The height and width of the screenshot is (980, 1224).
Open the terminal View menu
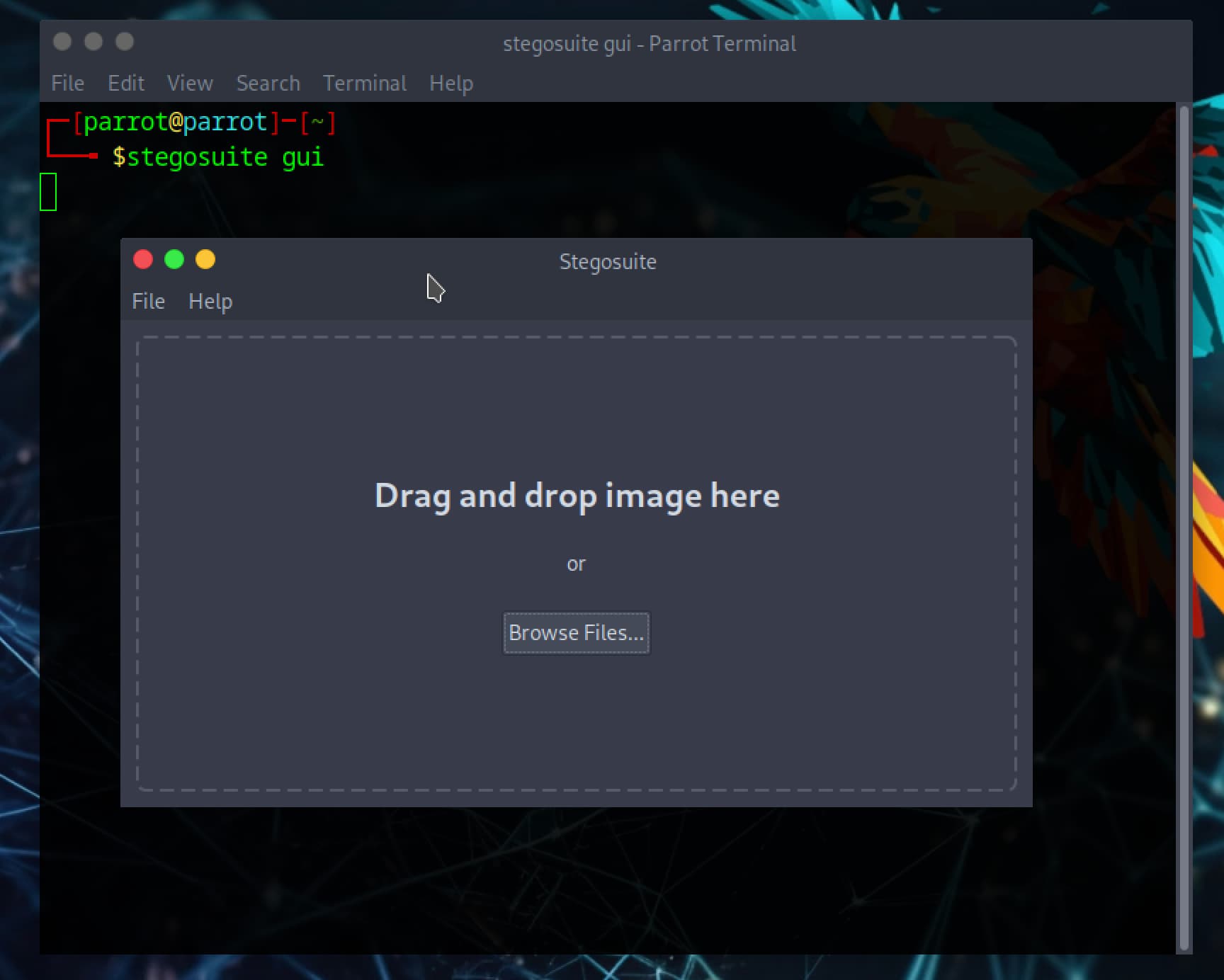point(190,84)
